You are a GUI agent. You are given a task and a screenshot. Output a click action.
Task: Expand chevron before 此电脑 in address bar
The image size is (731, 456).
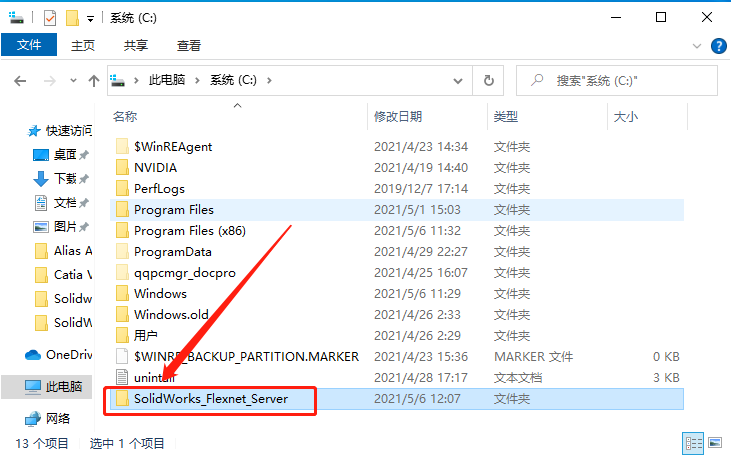pos(136,80)
